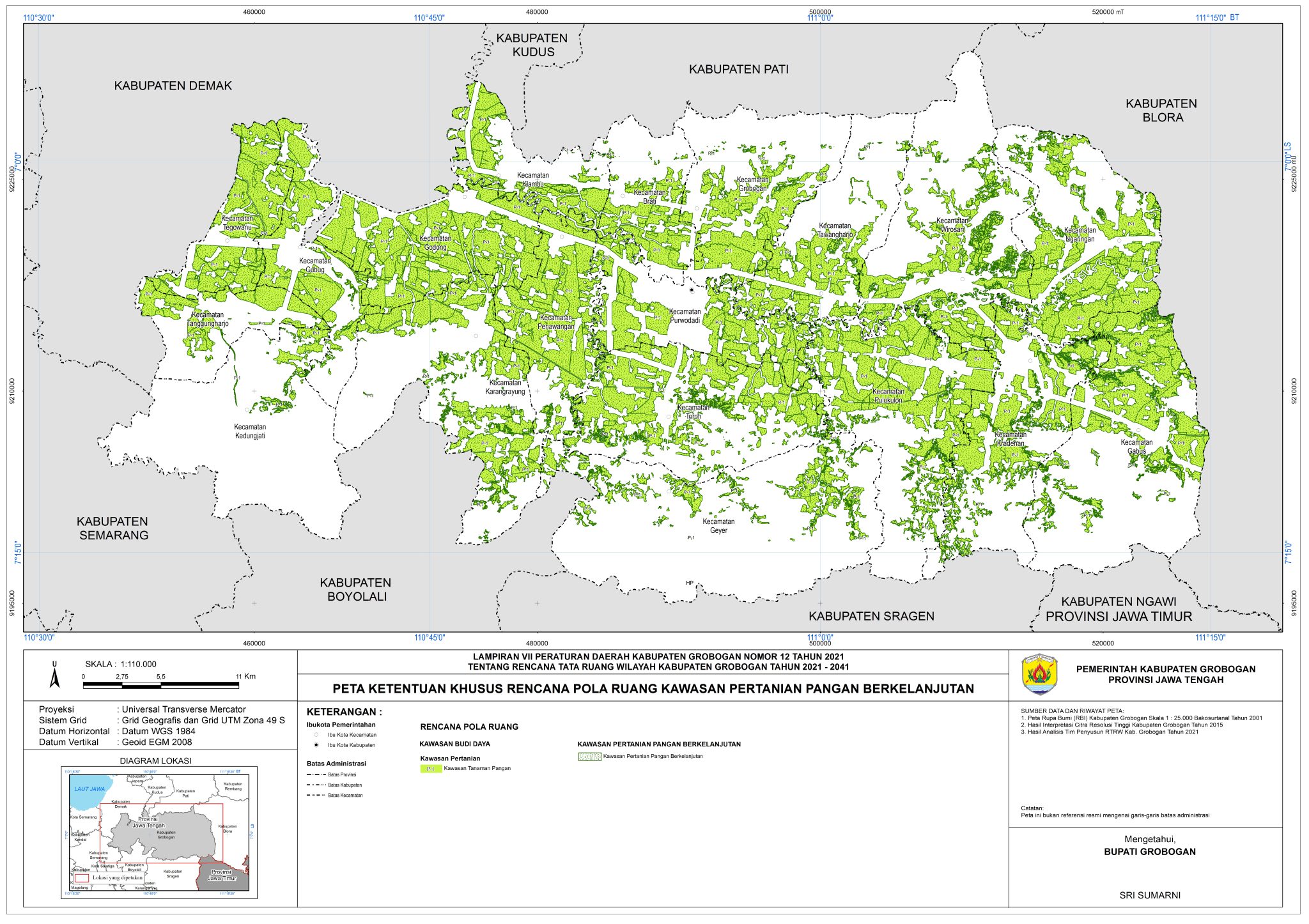Image resolution: width=1309 pixels, height=924 pixels.
Task: Click the KETERANGAN : legend heading
Action: pos(345,712)
